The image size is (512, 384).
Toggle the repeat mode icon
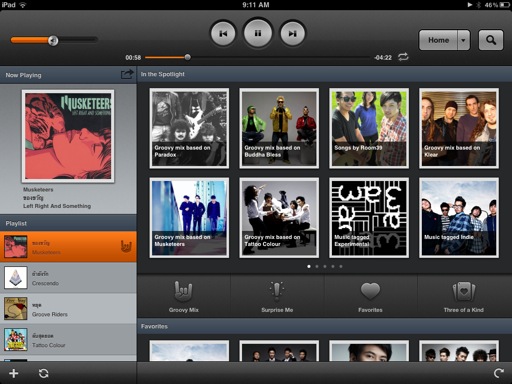403,57
